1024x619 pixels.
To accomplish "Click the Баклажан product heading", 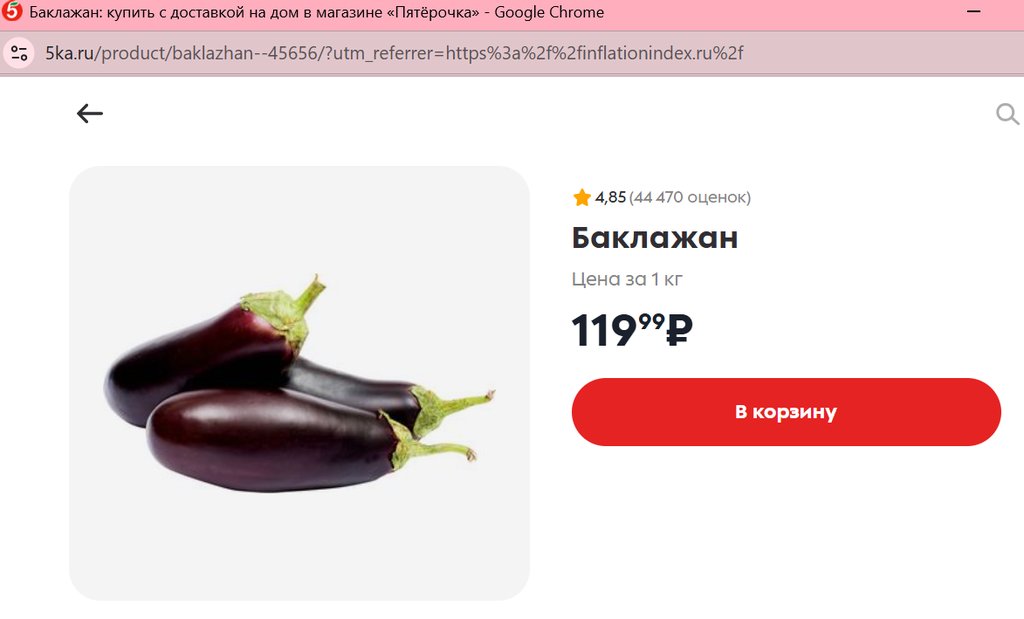I will point(654,238).
